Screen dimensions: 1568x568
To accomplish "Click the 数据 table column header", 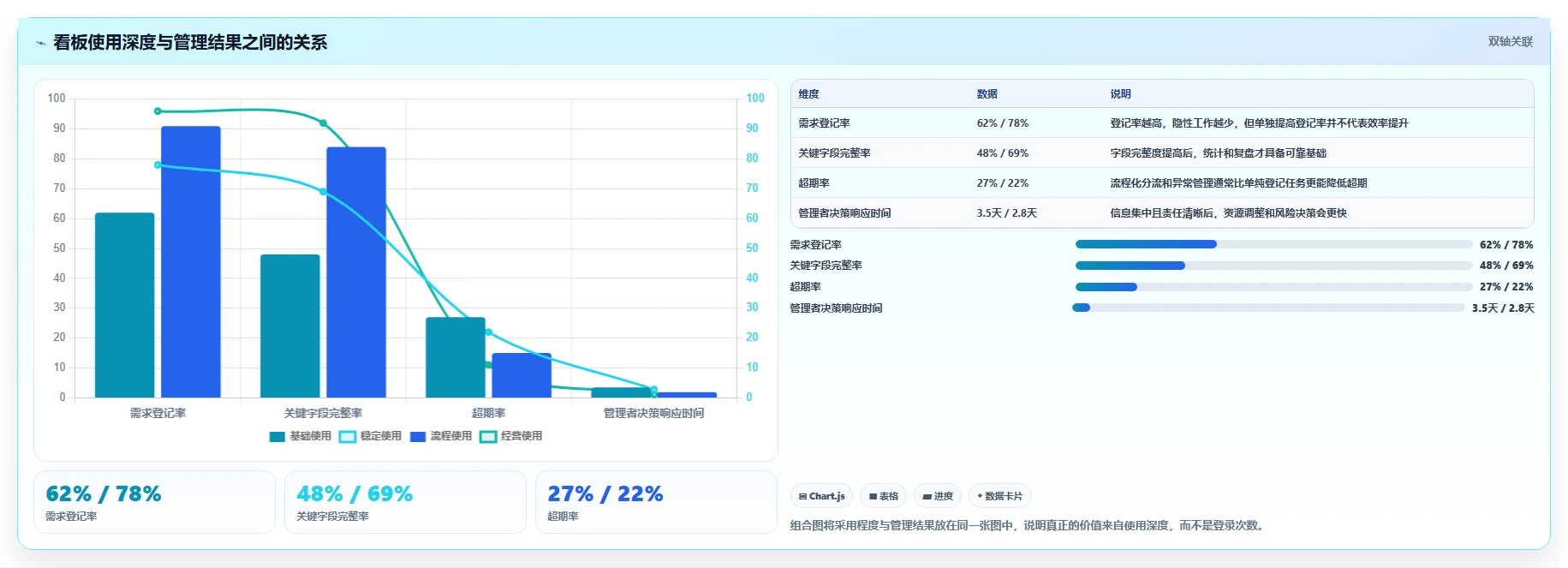I will tap(987, 94).
